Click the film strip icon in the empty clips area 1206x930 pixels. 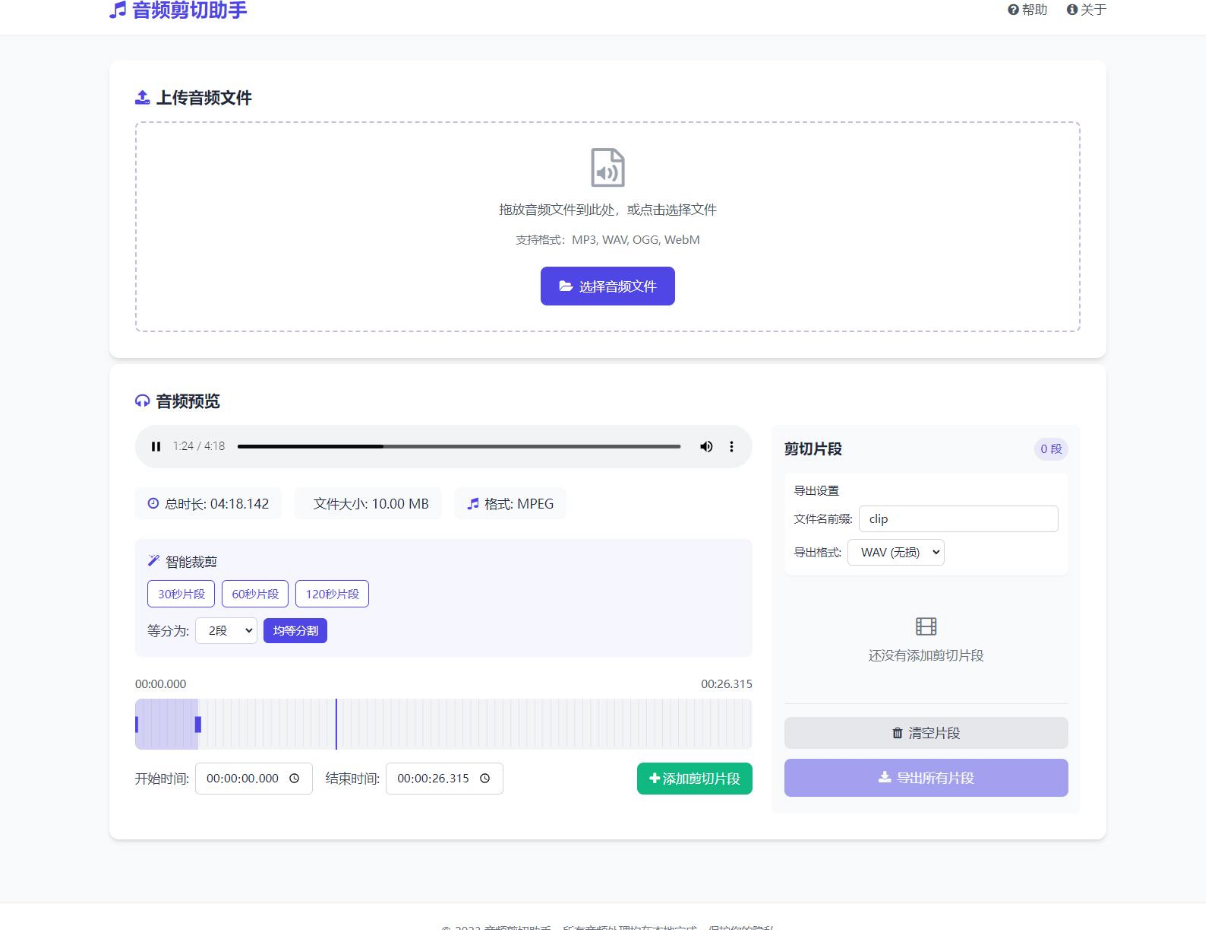(x=926, y=627)
